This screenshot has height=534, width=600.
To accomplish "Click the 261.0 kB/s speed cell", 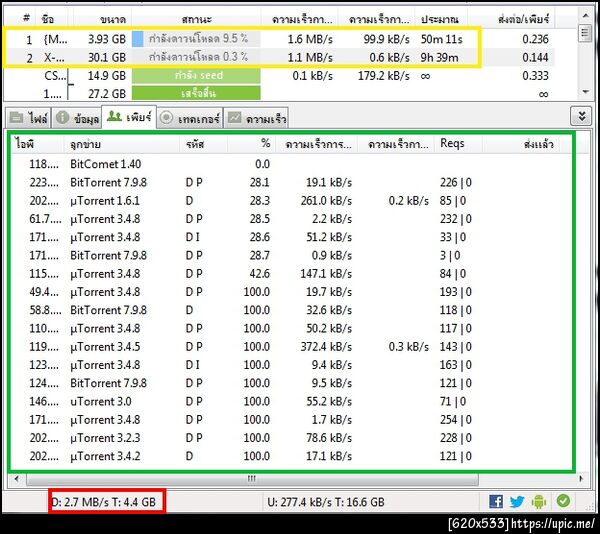I will [x=326, y=201].
